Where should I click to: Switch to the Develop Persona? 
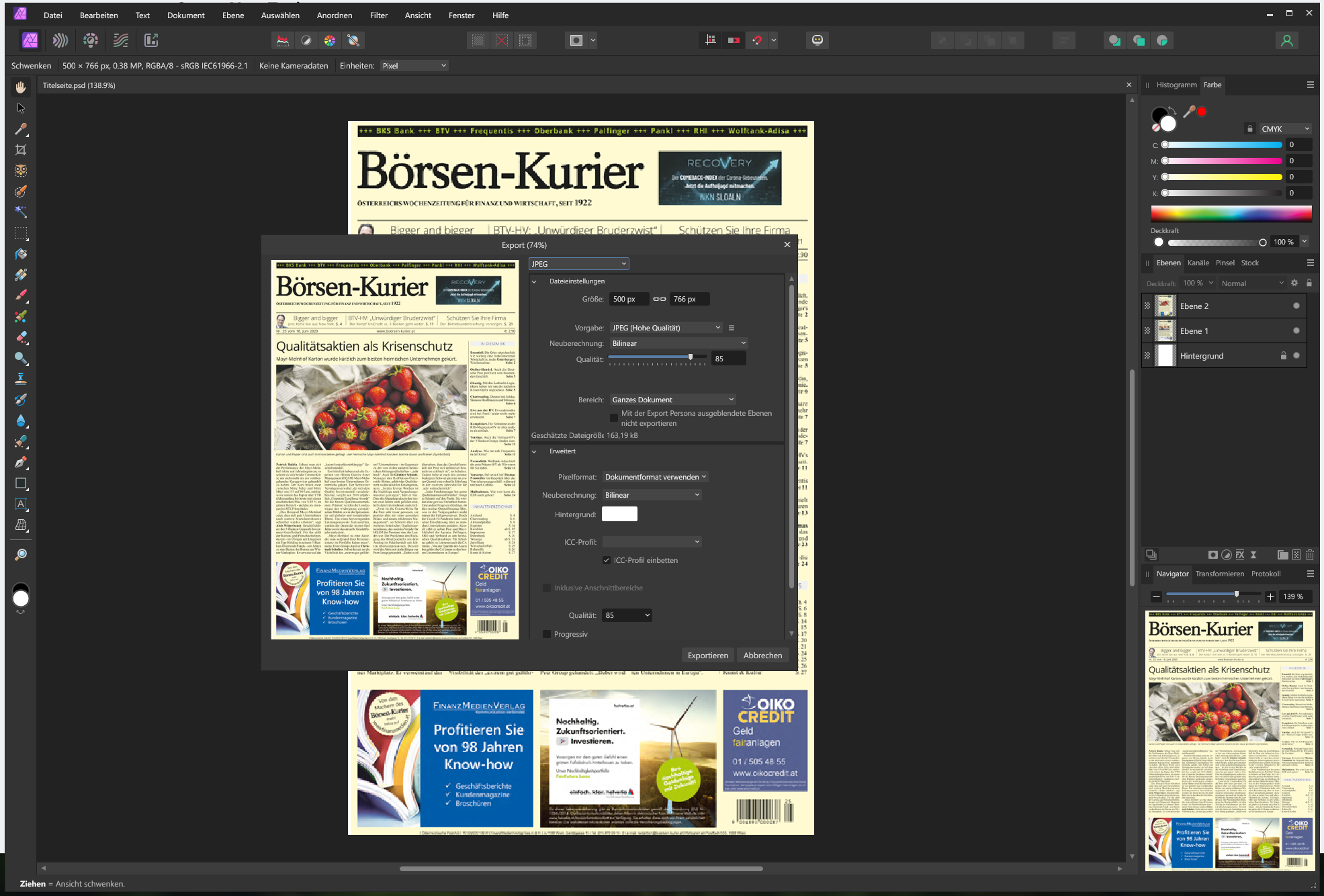[91, 40]
